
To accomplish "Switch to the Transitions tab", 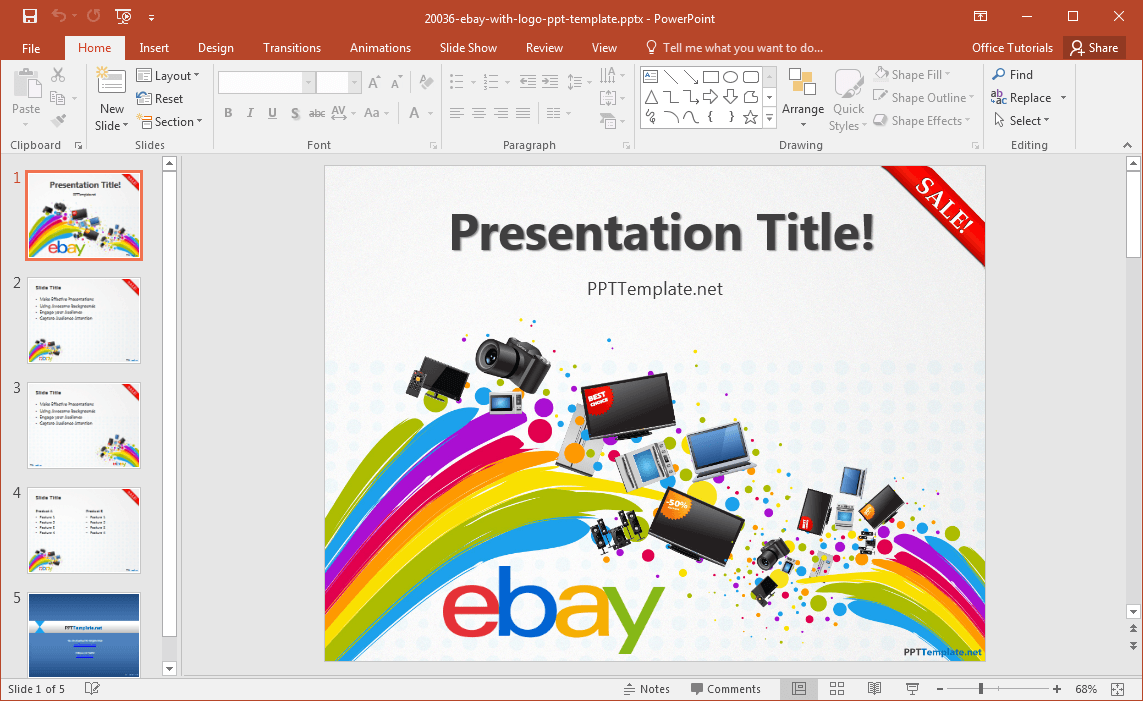I will (292, 48).
